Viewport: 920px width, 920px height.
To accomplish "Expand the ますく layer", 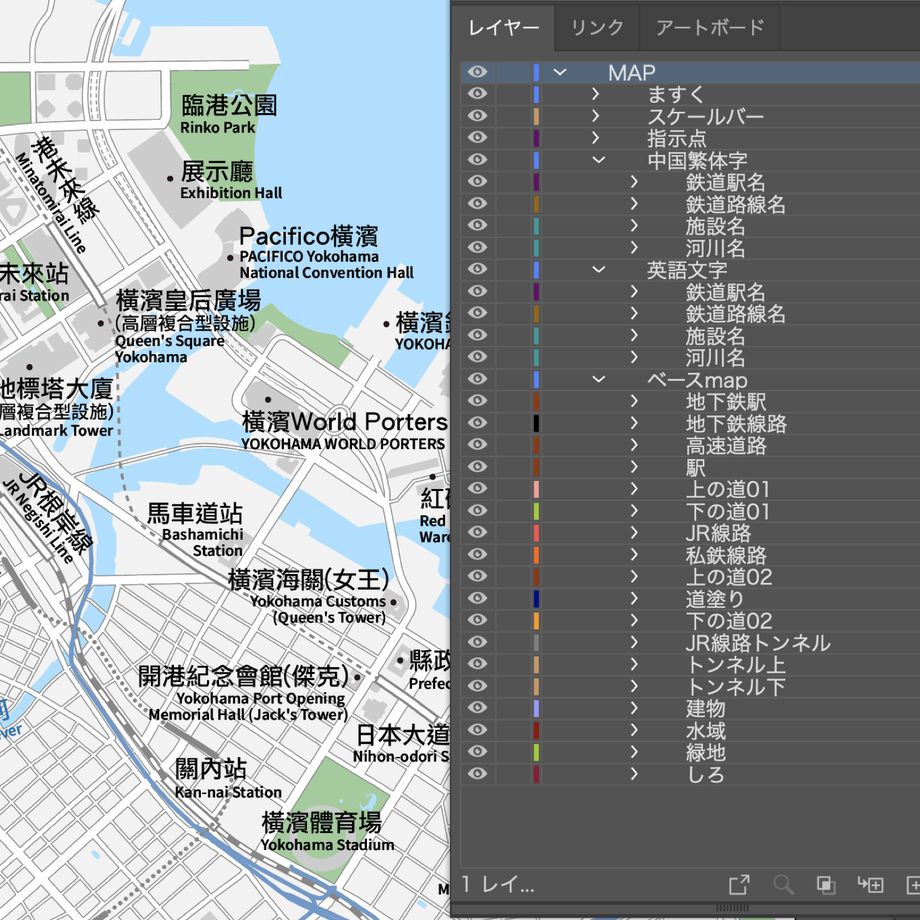I will click(596, 94).
